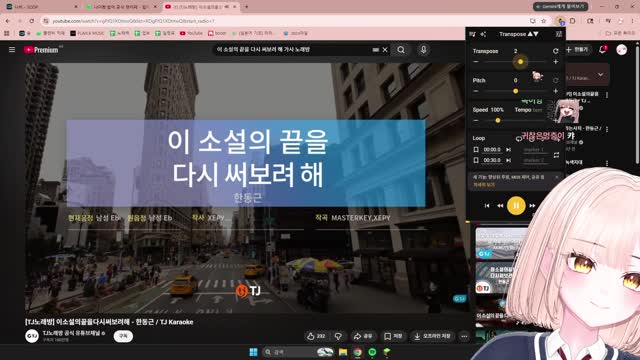Decrease Pitch with the minus icon
640x360 pixels.
tap(476, 91)
